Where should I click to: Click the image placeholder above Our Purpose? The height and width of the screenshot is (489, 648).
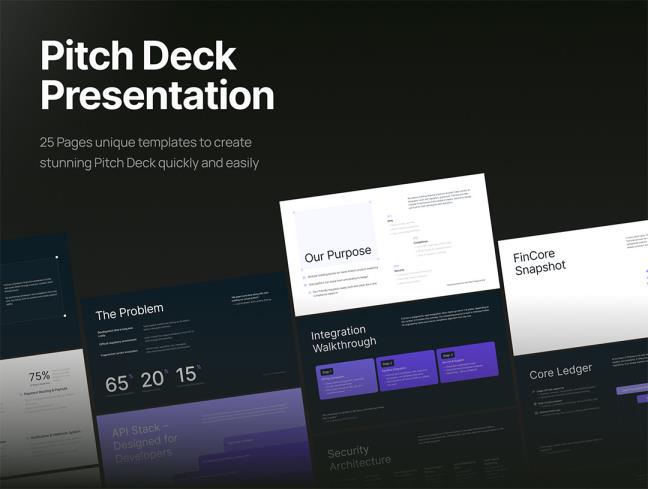coord(336,225)
